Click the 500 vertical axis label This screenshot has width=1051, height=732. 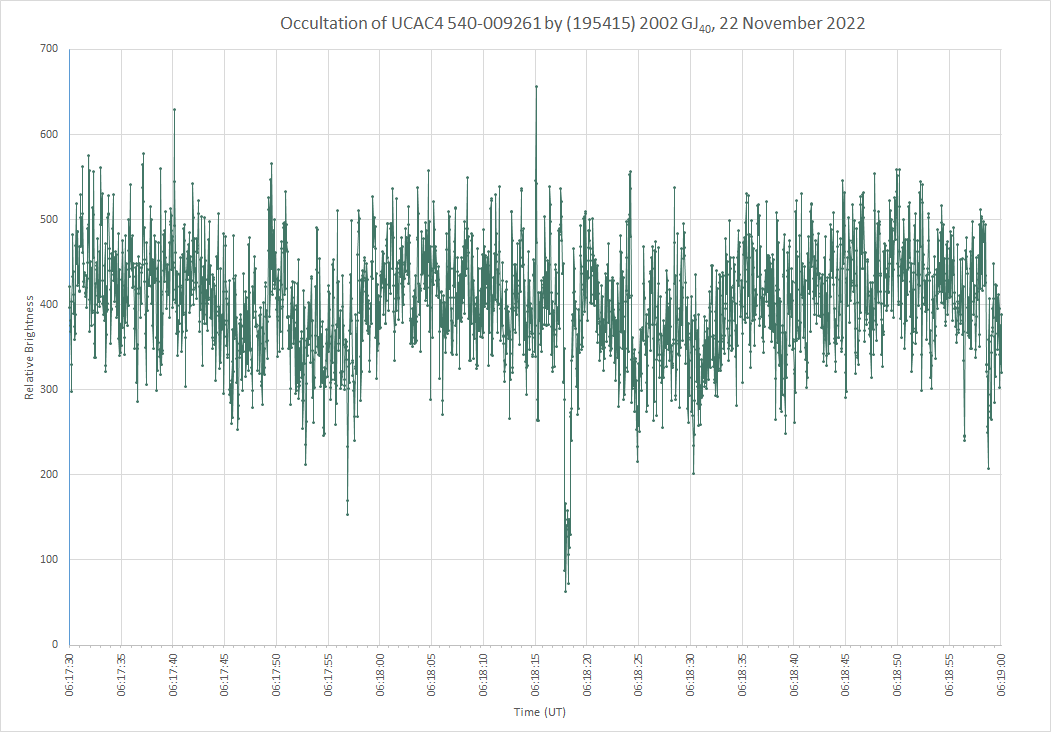click(x=50, y=219)
